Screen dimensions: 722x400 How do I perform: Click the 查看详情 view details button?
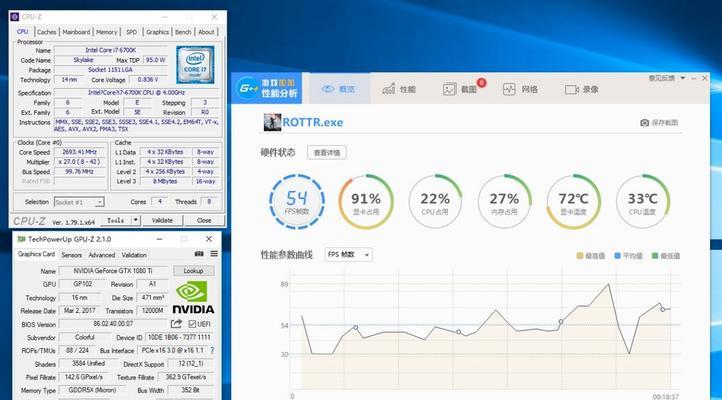(x=327, y=152)
